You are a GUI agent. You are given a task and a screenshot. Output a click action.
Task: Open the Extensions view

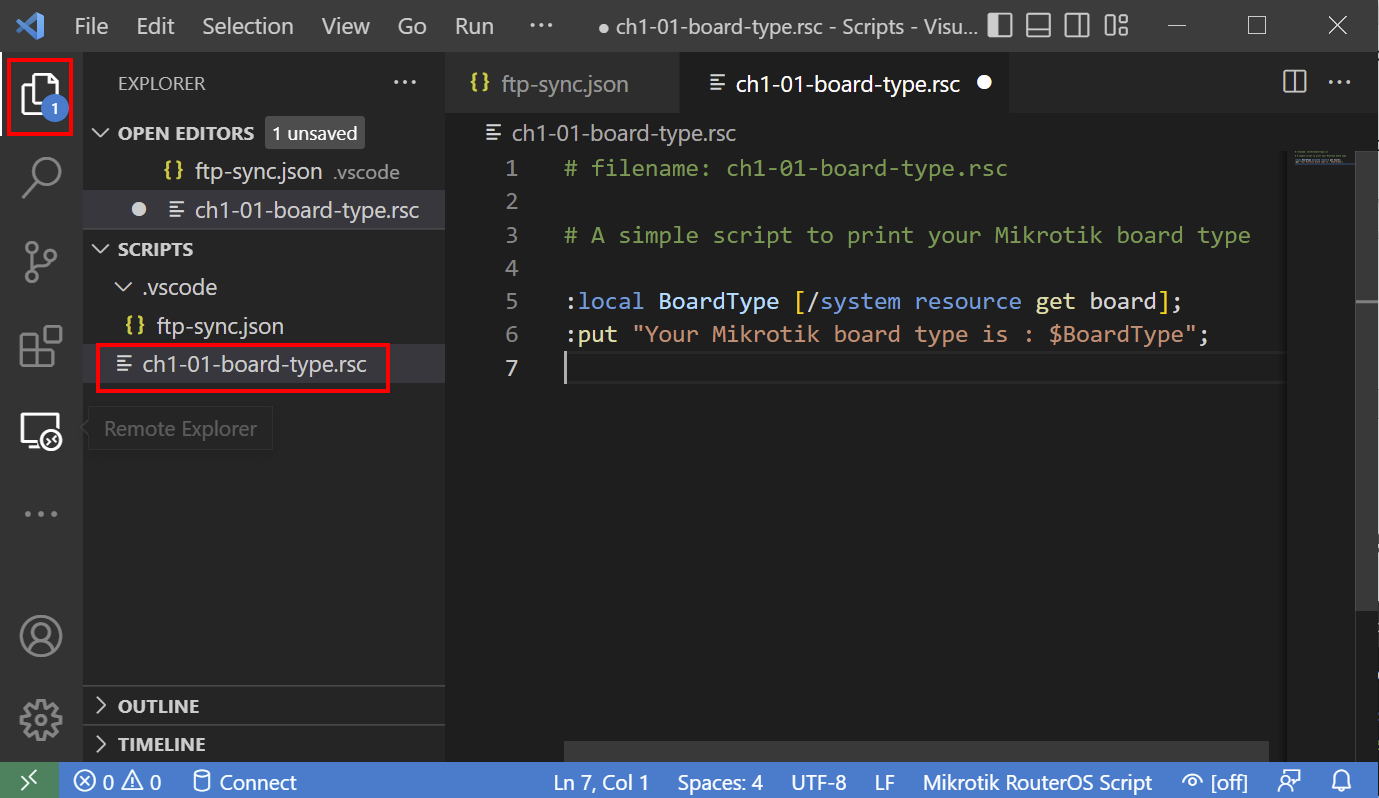click(41, 347)
